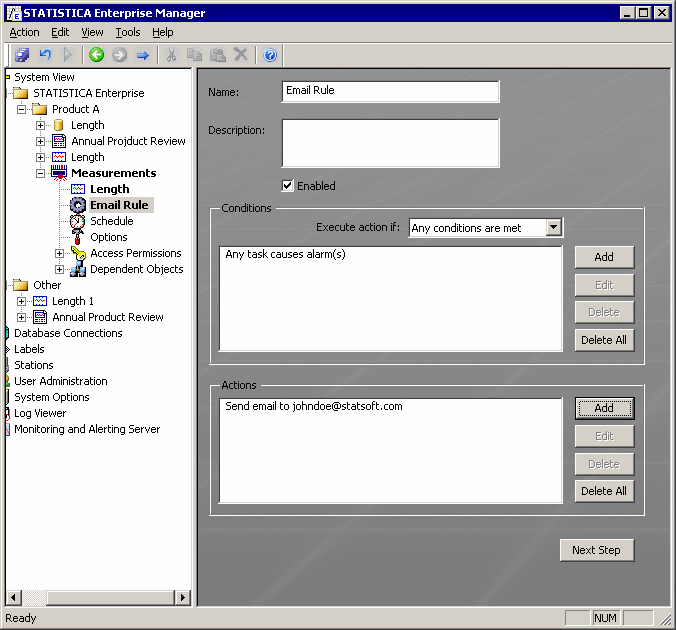Viewport: 676px width, 630px height.
Task: Click in the Name input field
Action: (390, 91)
